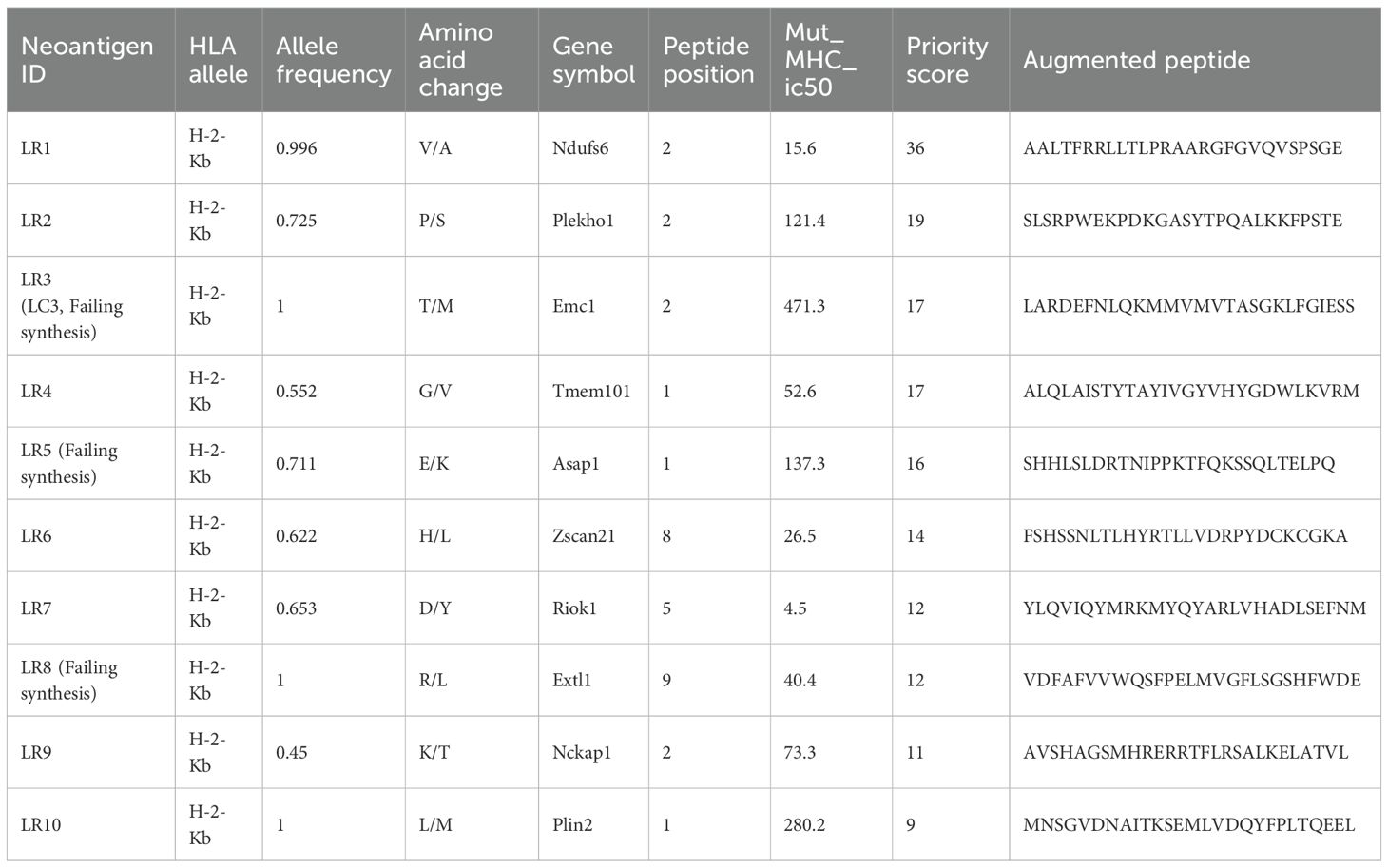Screen dimensions: 1388x868
Task: Select the Zscan21 gene cell
Action: pos(584,536)
